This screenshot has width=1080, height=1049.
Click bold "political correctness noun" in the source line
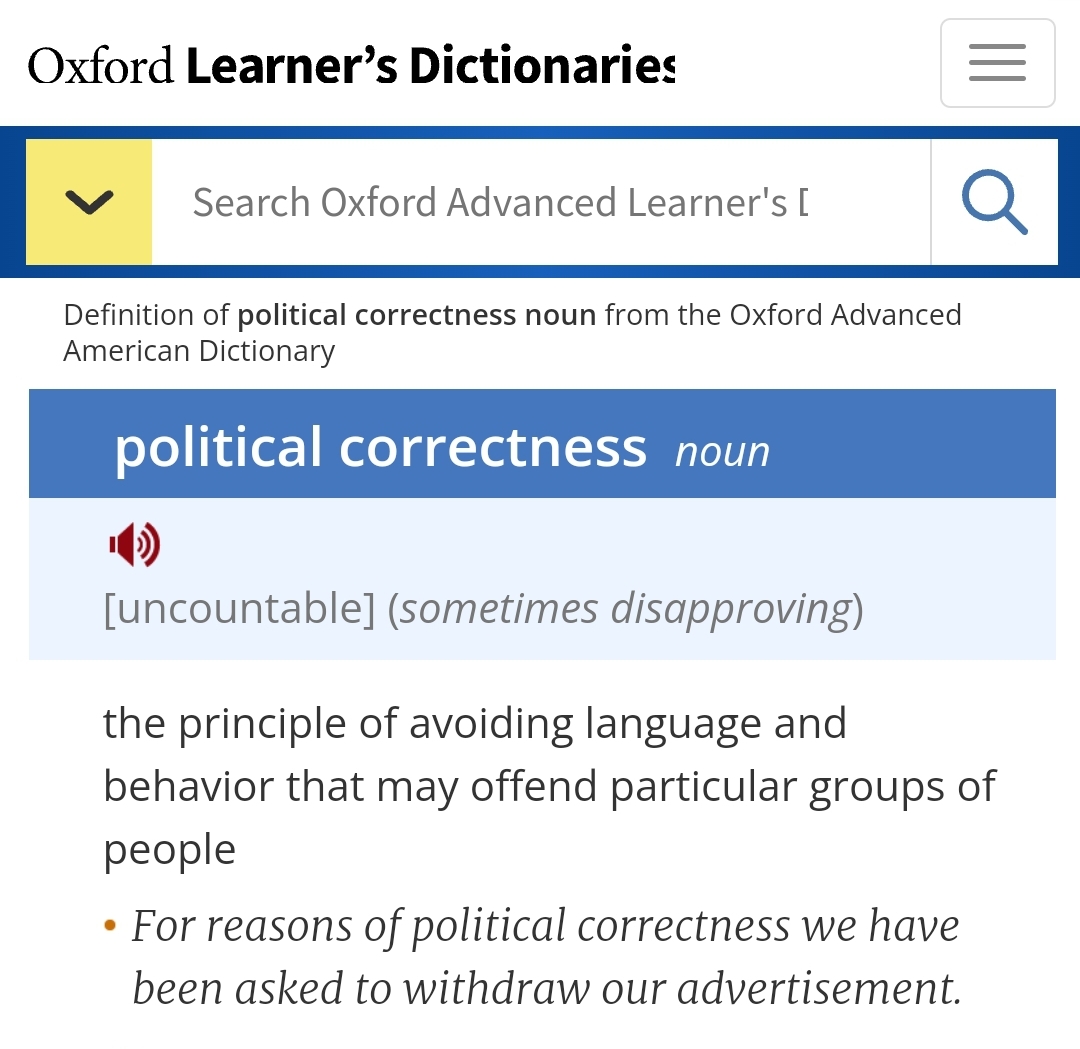pyautogui.click(x=416, y=315)
